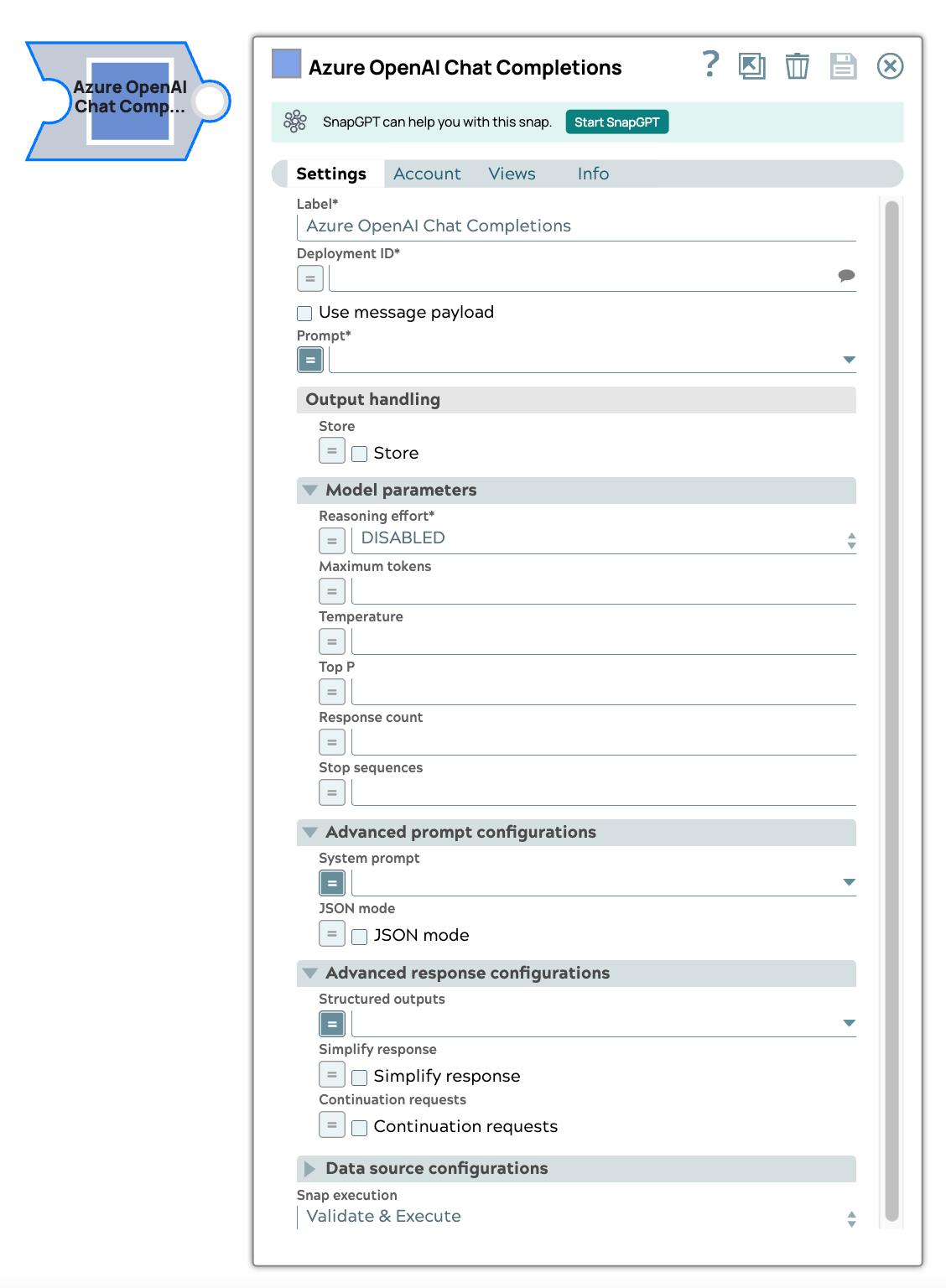Image resolution: width=946 pixels, height=1288 pixels.
Task: Check the Store option under Output handling
Action: click(359, 453)
